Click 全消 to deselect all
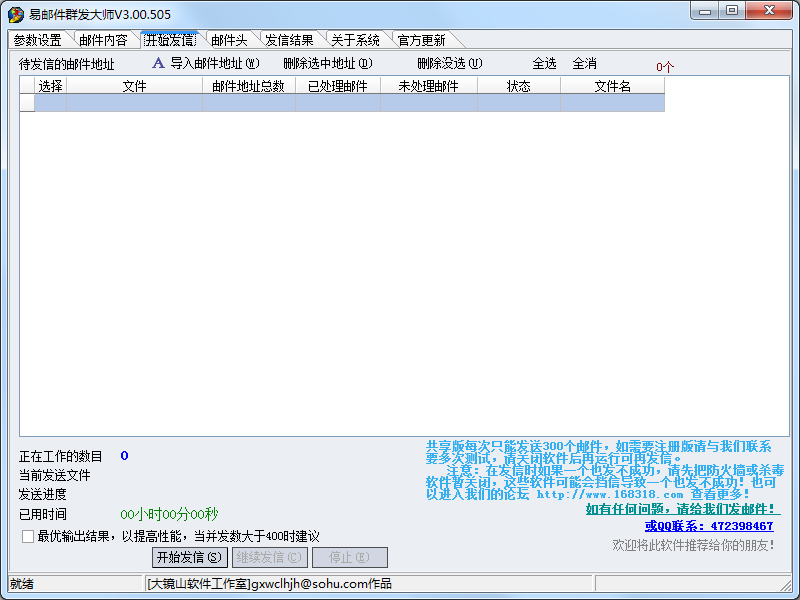The height and width of the screenshot is (600, 800). click(584, 63)
